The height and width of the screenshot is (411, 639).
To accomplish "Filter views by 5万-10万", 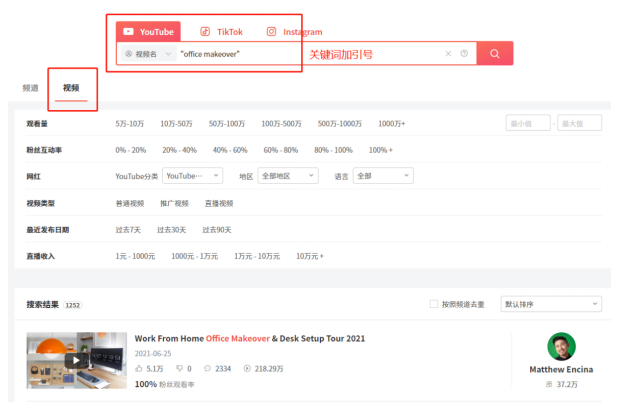I will point(130,123).
